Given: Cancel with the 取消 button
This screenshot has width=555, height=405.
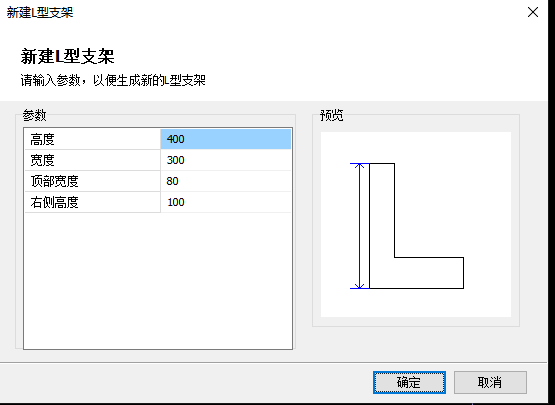Looking at the screenshot, I should click(490, 382).
